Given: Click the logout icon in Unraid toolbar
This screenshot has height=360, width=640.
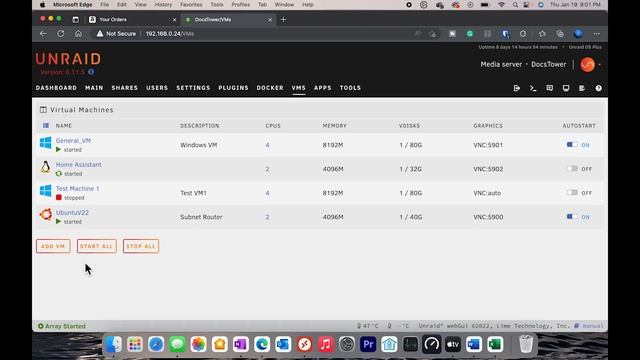Looking at the screenshot, I should pos(517,88).
